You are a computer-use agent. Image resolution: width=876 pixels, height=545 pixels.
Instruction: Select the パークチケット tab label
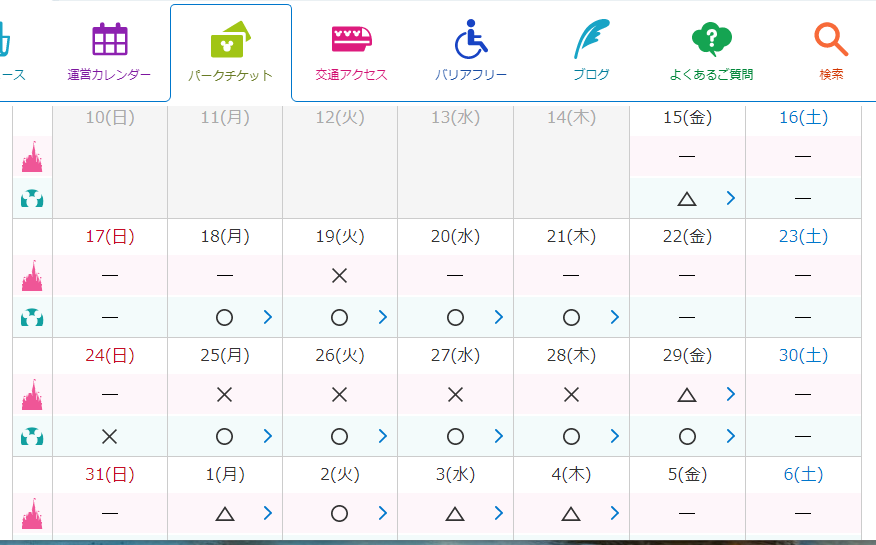click(x=230, y=76)
